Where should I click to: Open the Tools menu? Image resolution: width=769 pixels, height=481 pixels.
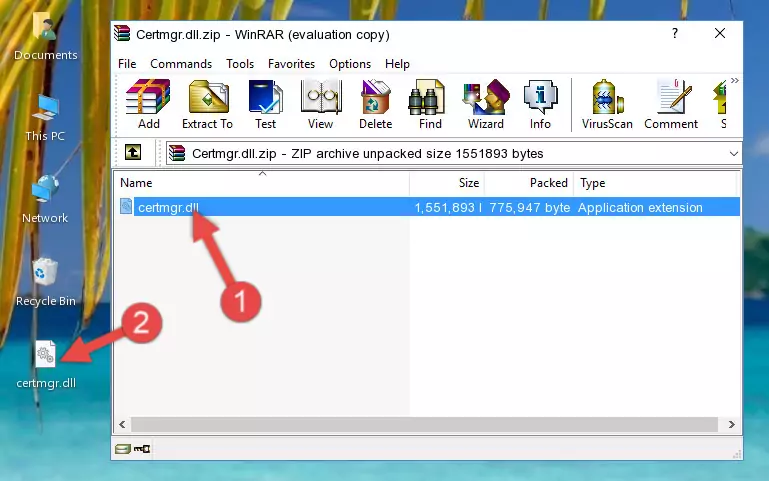(240, 64)
